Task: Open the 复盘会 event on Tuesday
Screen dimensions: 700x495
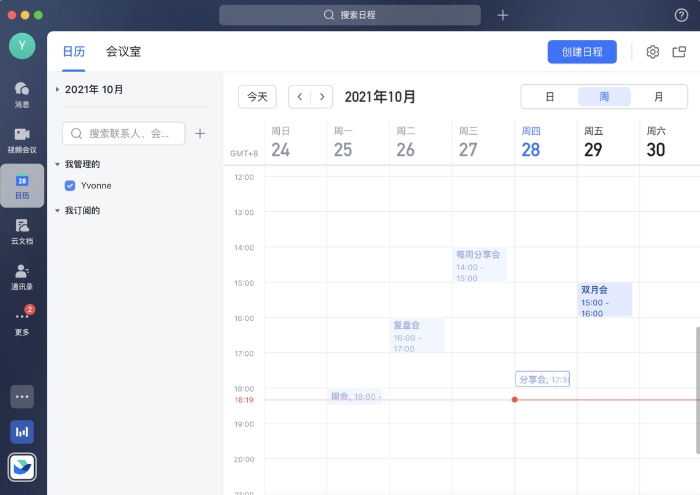Action: point(417,335)
